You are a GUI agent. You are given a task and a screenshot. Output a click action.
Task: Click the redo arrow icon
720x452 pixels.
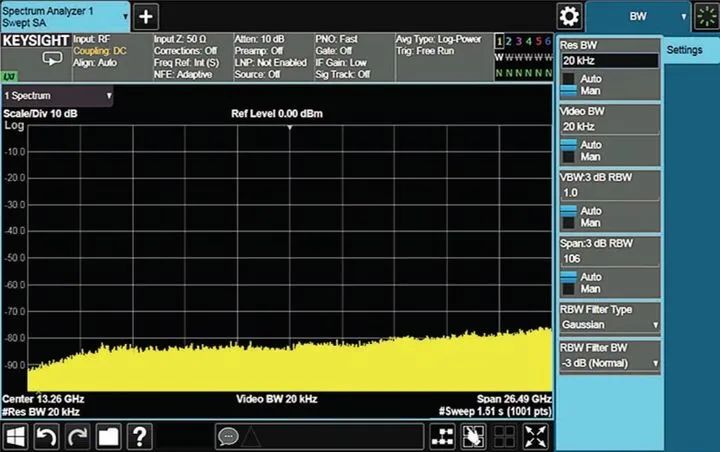coord(77,436)
